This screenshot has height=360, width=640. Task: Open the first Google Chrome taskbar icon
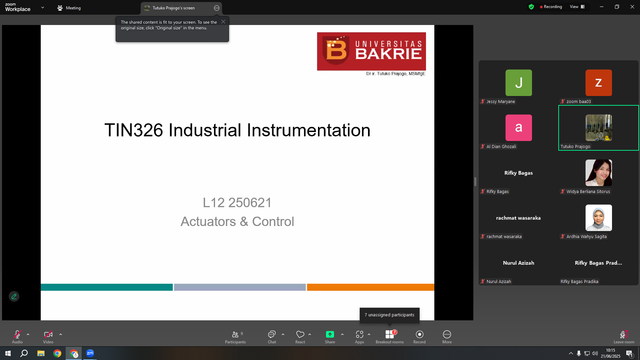[57, 353]
